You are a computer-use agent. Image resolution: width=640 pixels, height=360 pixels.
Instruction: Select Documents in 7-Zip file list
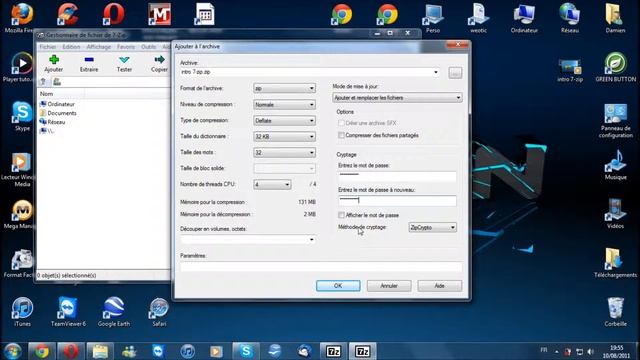point(58,113)
